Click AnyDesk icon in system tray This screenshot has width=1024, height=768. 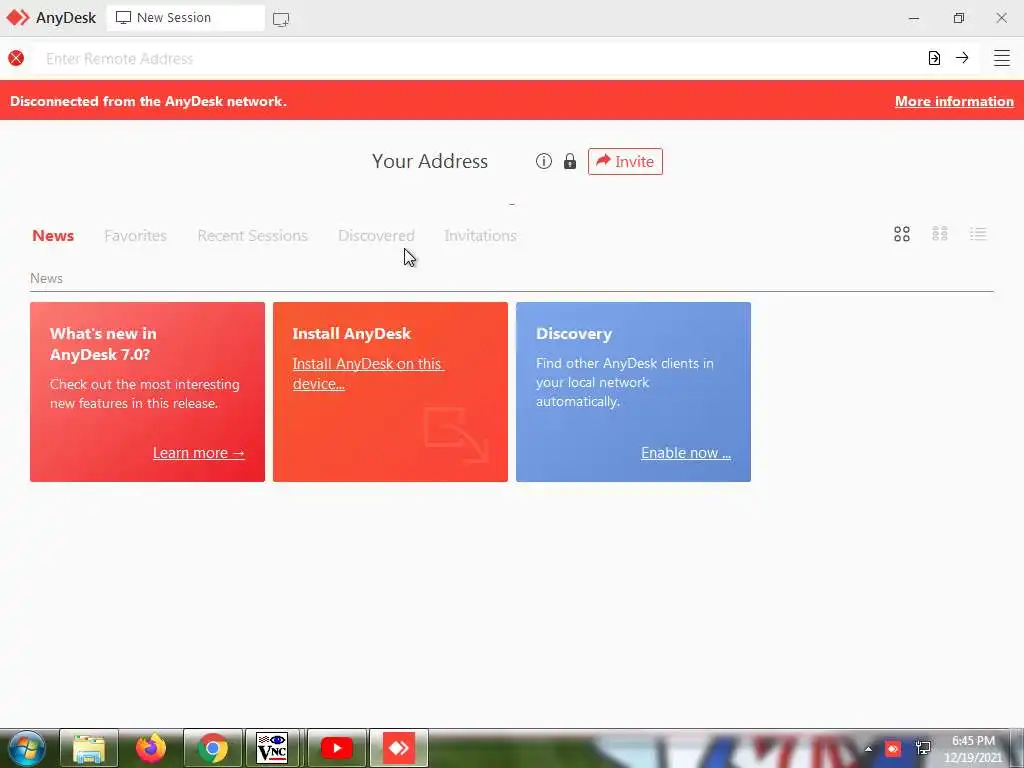[893, 748]
